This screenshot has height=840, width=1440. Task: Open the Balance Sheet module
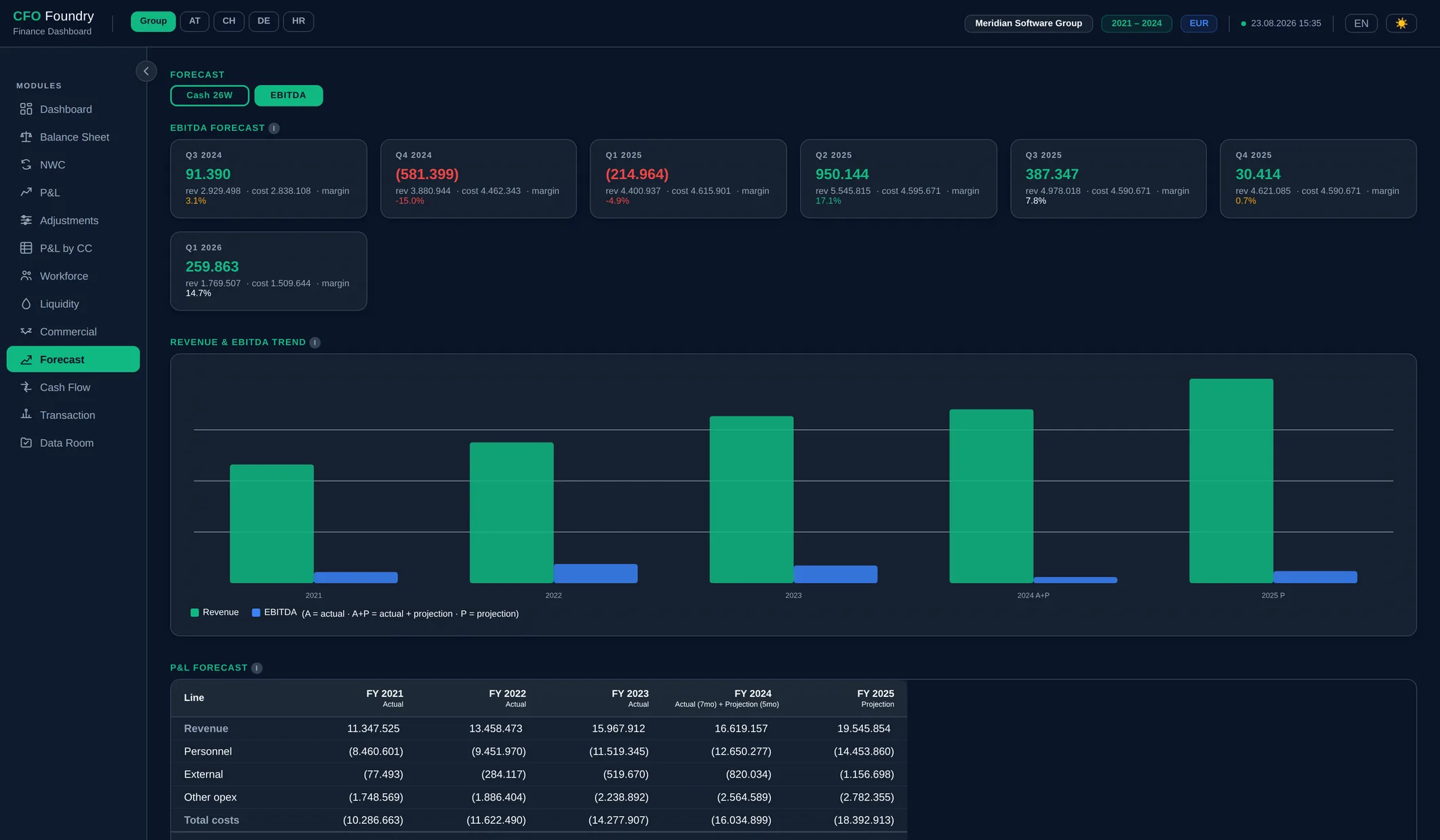73,137
